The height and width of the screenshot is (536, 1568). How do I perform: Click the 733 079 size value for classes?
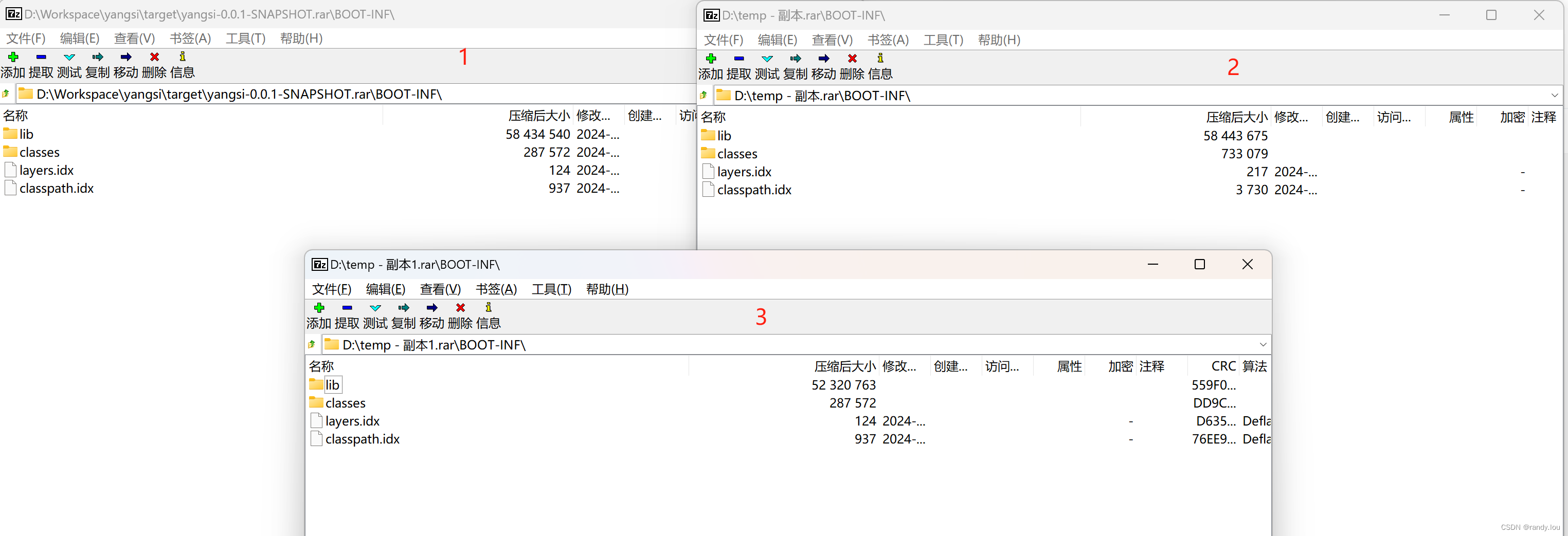coord(1244,154)
